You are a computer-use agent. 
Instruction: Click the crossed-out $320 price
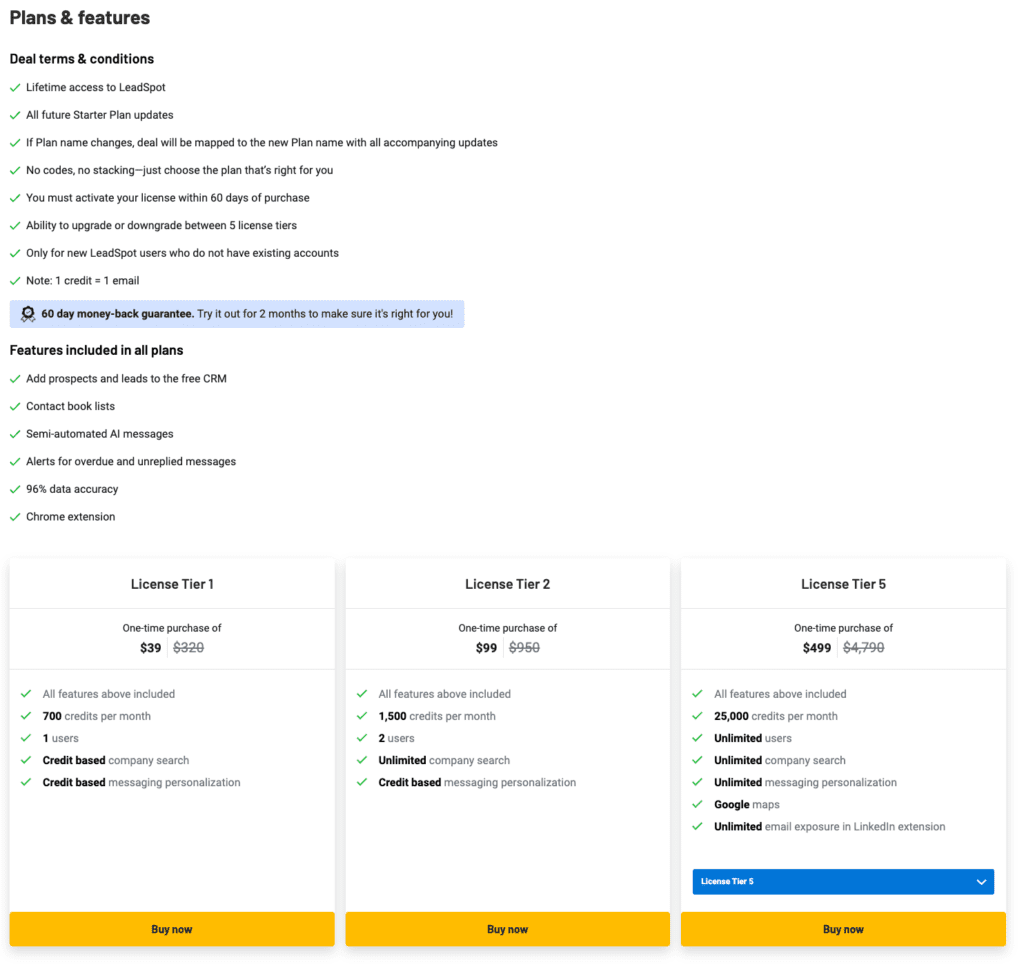(189, 648)
